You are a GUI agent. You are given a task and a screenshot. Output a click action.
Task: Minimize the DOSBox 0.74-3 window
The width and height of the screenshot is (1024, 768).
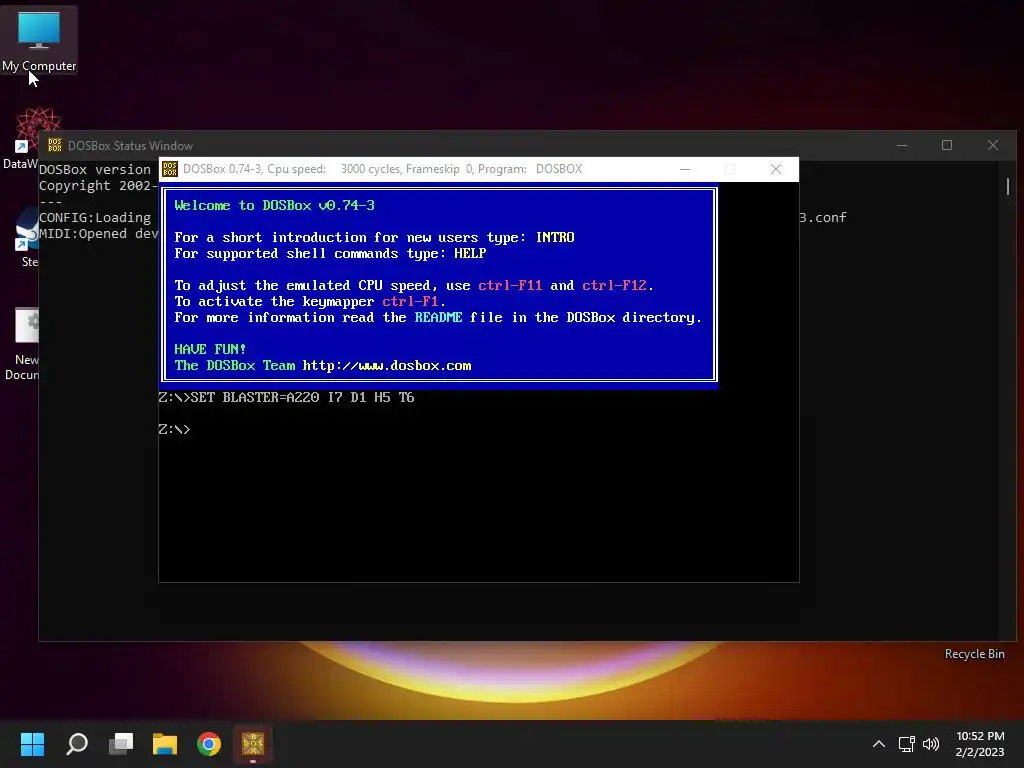pyautogui.click(x=685, y=169)
